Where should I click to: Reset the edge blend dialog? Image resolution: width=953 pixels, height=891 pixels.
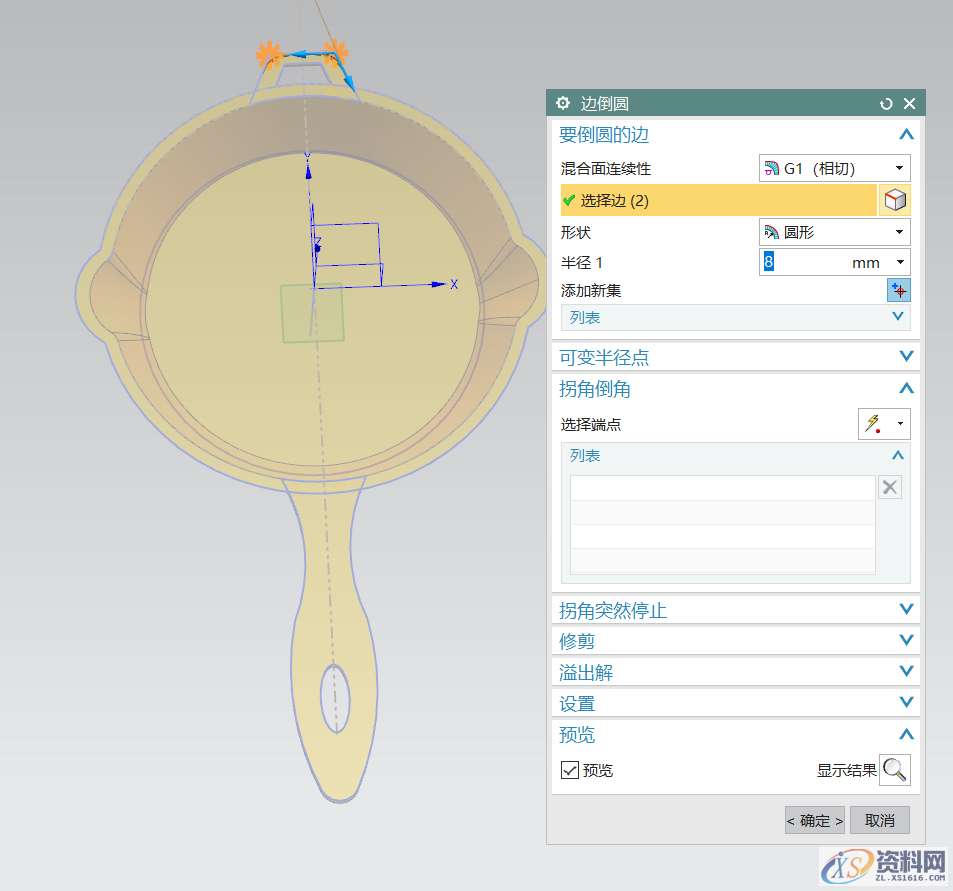[x=886, y=104]
